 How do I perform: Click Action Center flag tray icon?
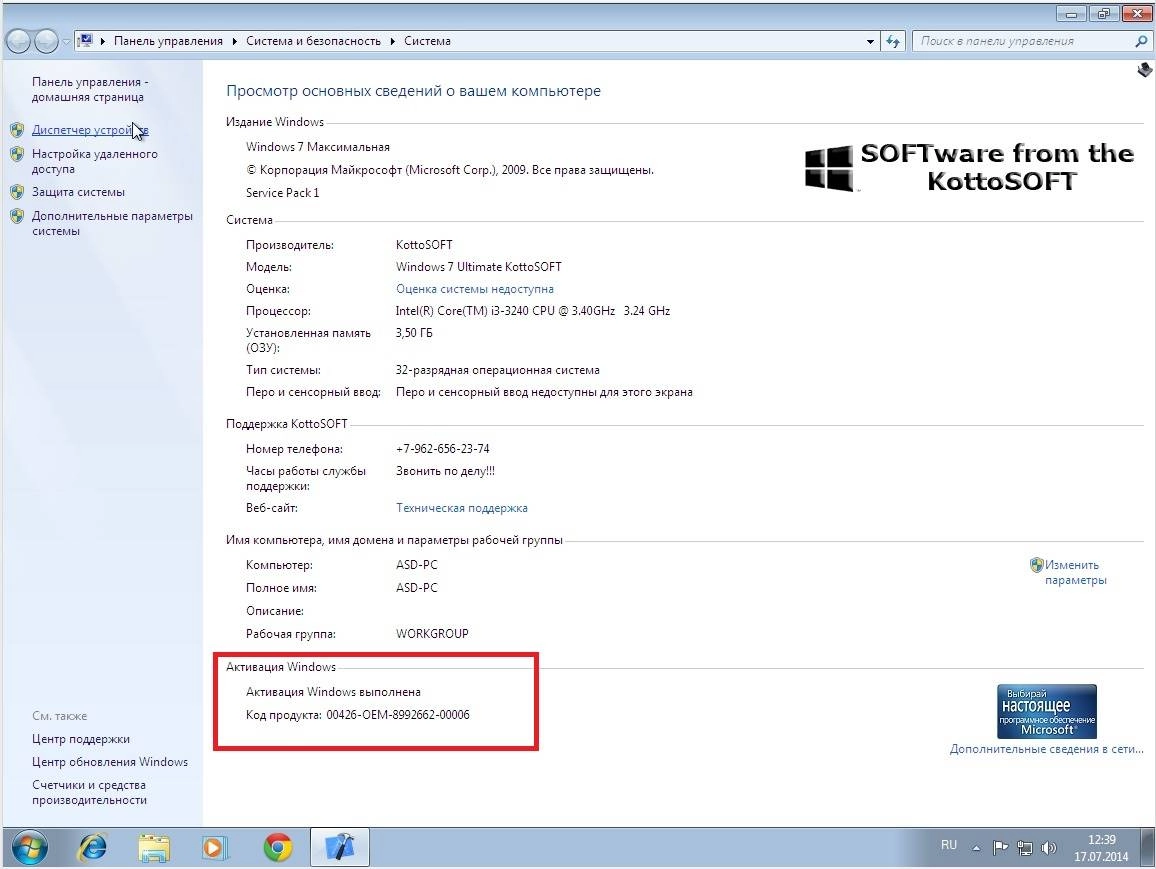click(x=1000, y=848)
